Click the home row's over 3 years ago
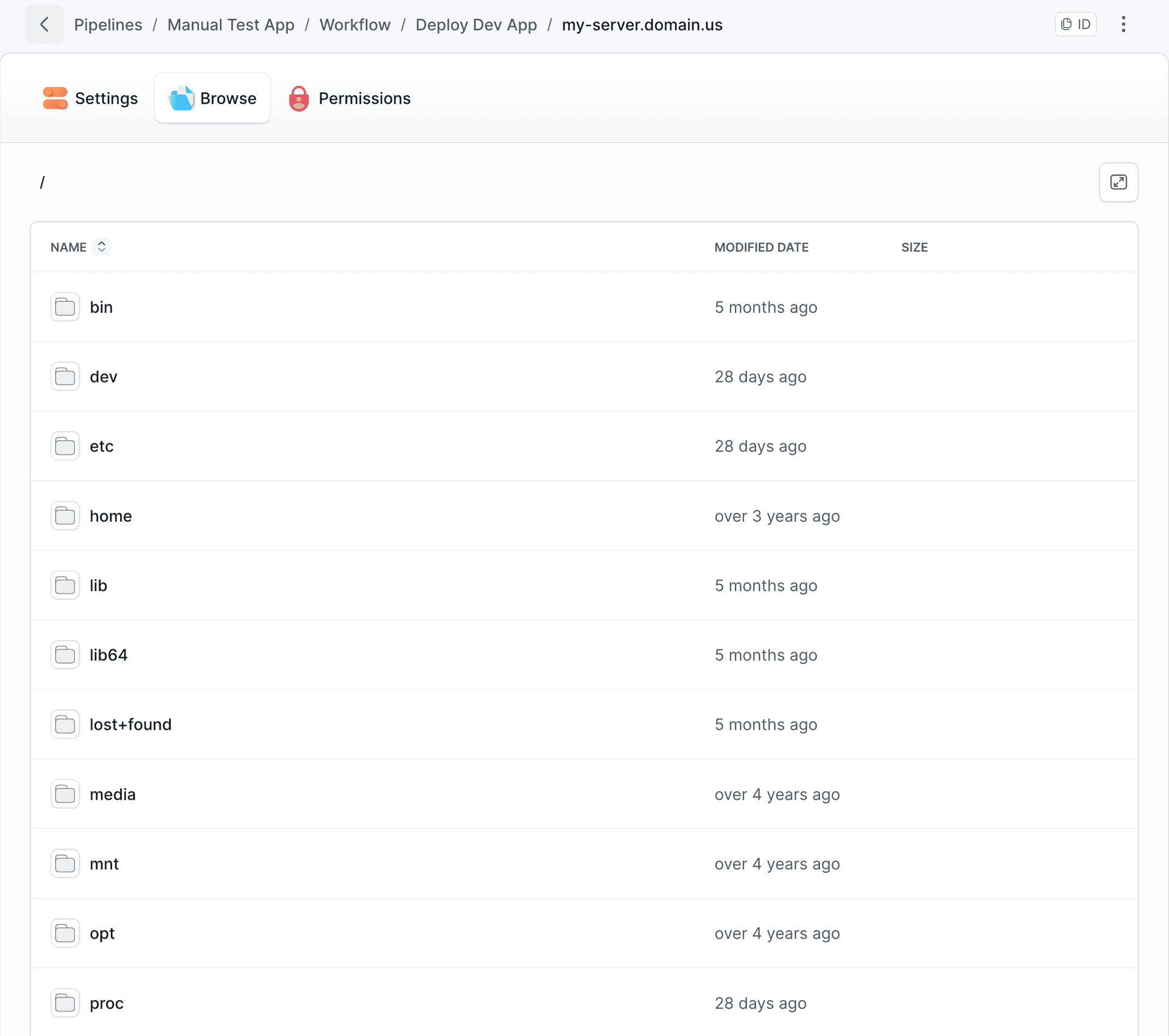1169x1036 pixels. (x=777, y=516)
